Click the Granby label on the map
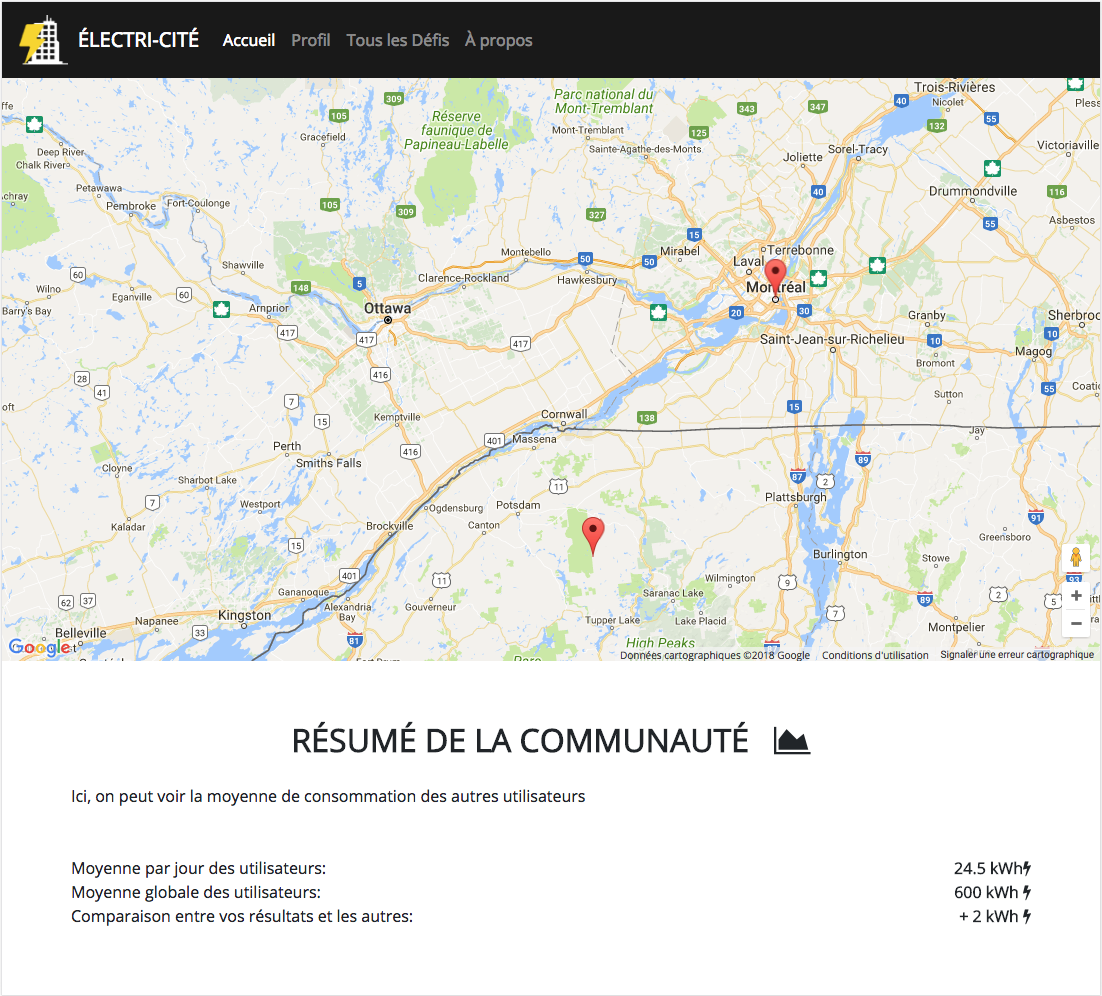 (926, 315)
